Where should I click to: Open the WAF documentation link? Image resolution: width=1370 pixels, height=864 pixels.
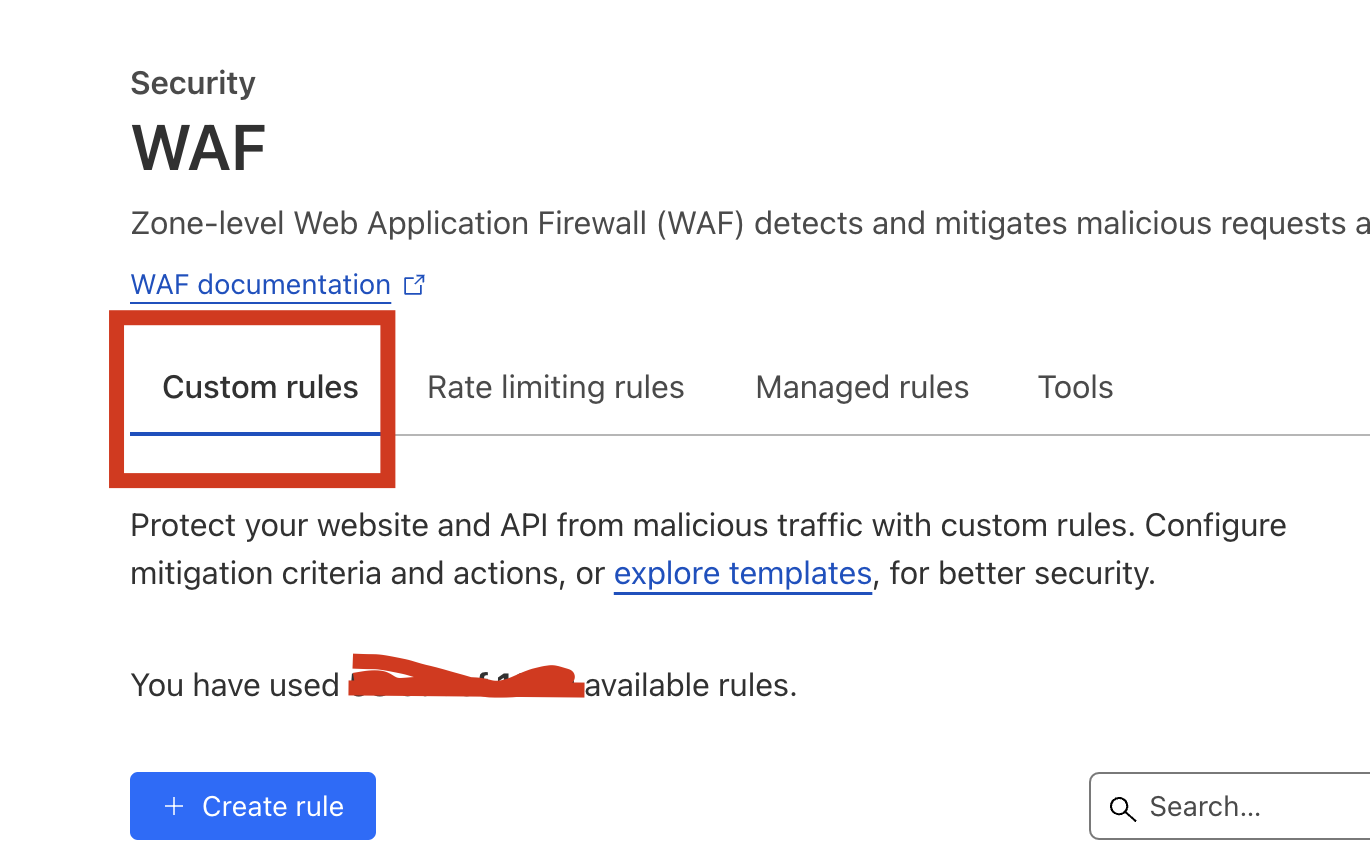point(260,285)
